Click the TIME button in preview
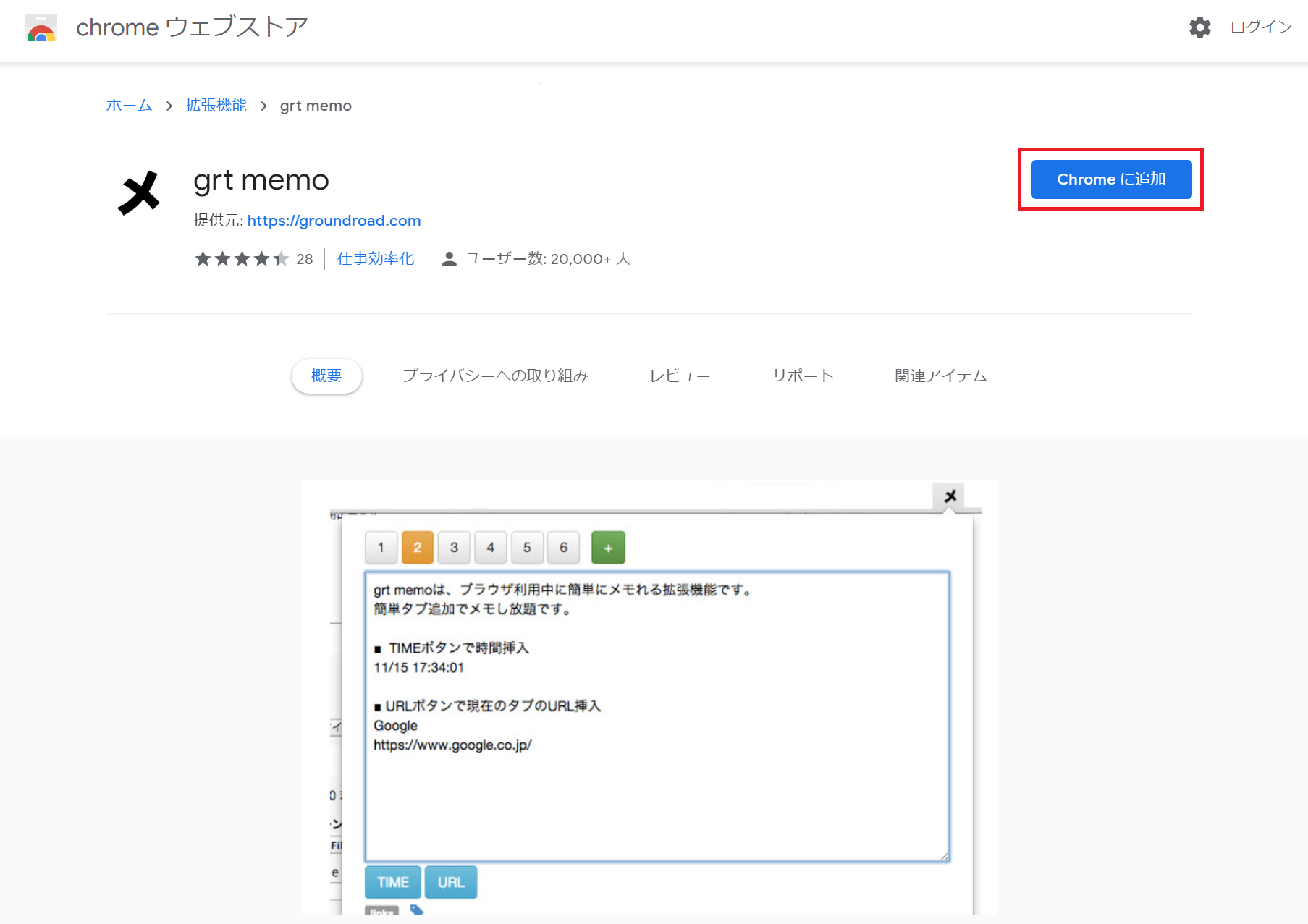This screenshot has width=1308, height=924. 393,882
